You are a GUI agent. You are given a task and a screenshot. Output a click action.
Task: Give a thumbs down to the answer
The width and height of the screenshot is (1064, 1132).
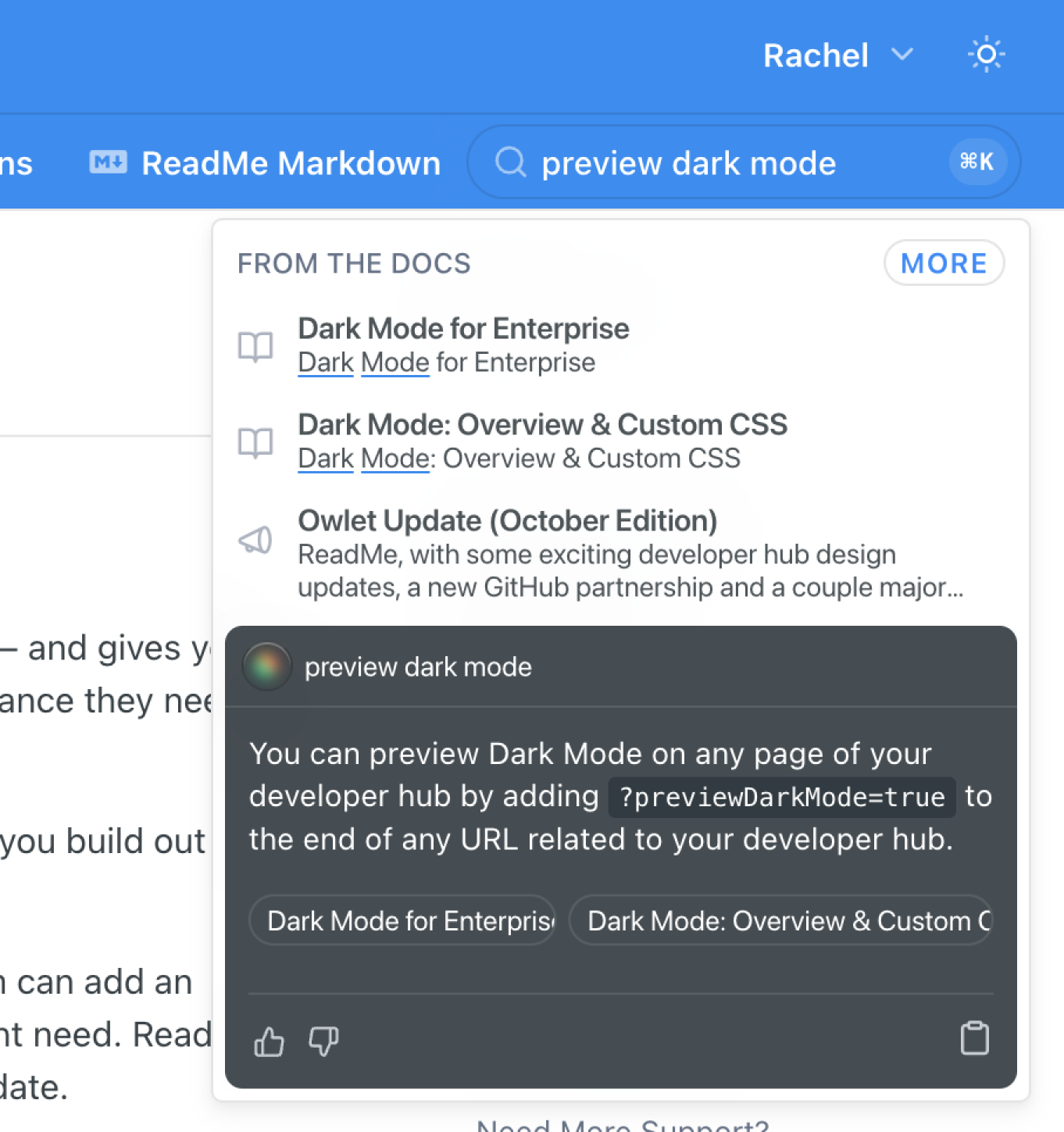(x=323, y=1041)
